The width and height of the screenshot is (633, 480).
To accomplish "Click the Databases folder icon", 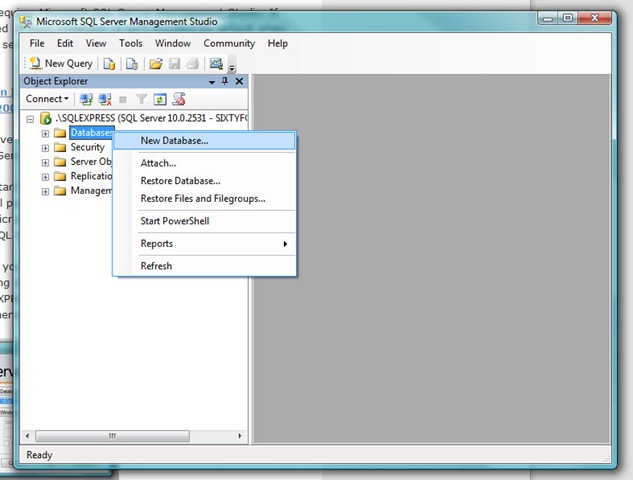I will [x=60, y=133].
